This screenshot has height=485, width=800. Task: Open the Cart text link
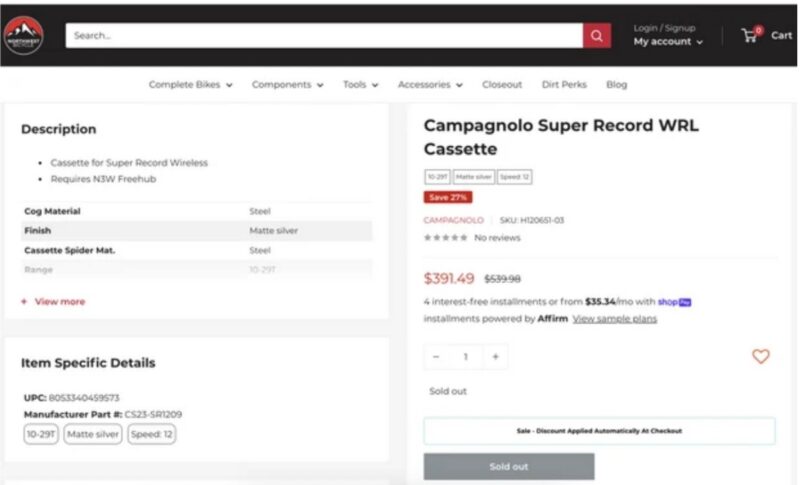coord(781,35)
